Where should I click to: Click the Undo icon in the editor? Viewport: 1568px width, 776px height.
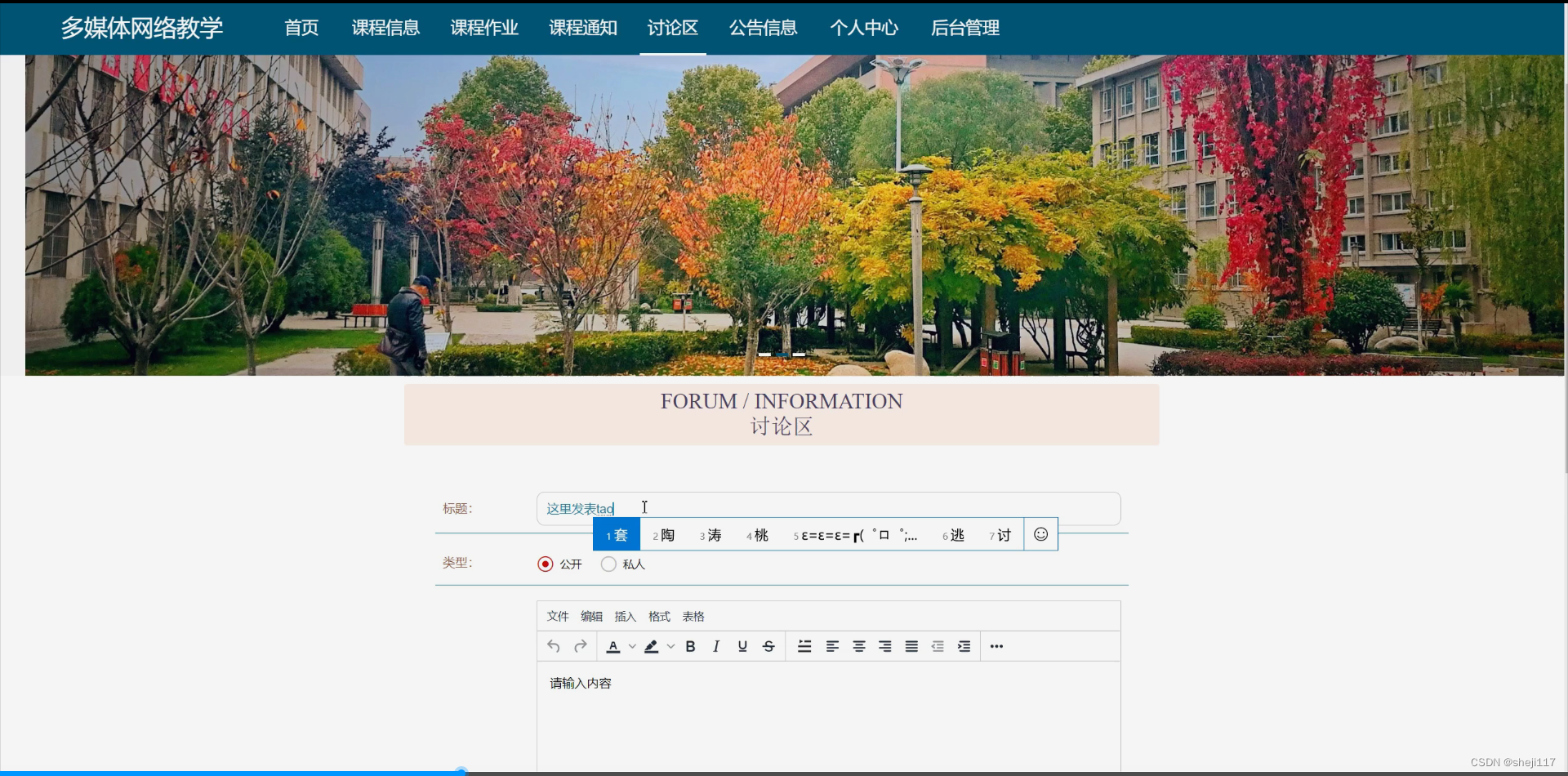tap(553, 645)
